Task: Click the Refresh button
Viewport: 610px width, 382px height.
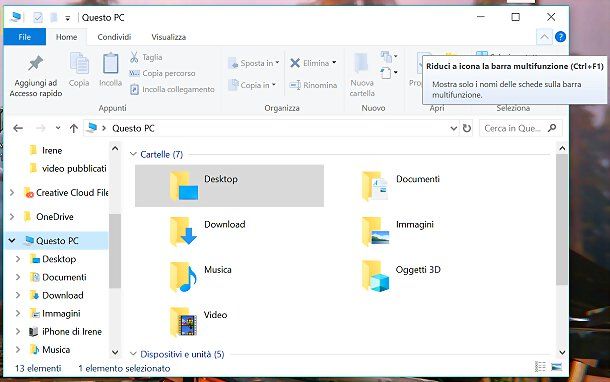Action: point(467,128)
